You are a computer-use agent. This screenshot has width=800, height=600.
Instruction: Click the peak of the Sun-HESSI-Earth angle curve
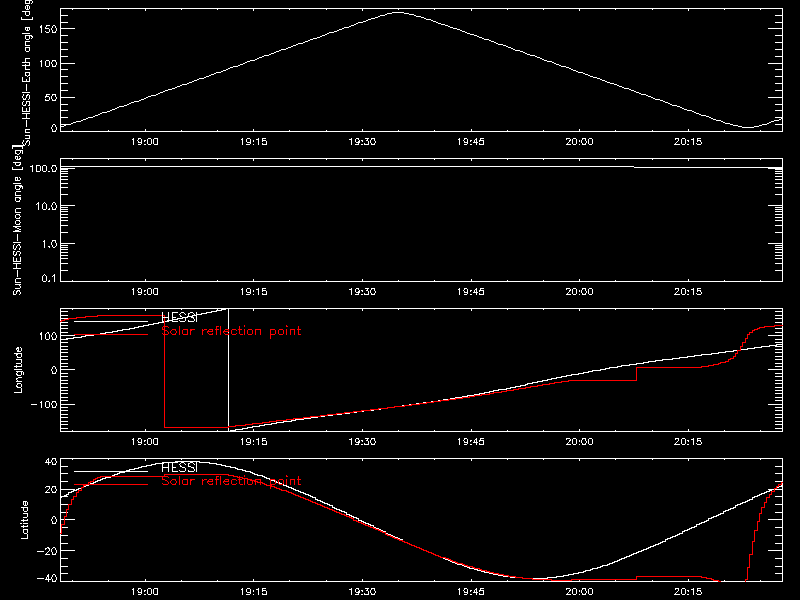[397, 12]
